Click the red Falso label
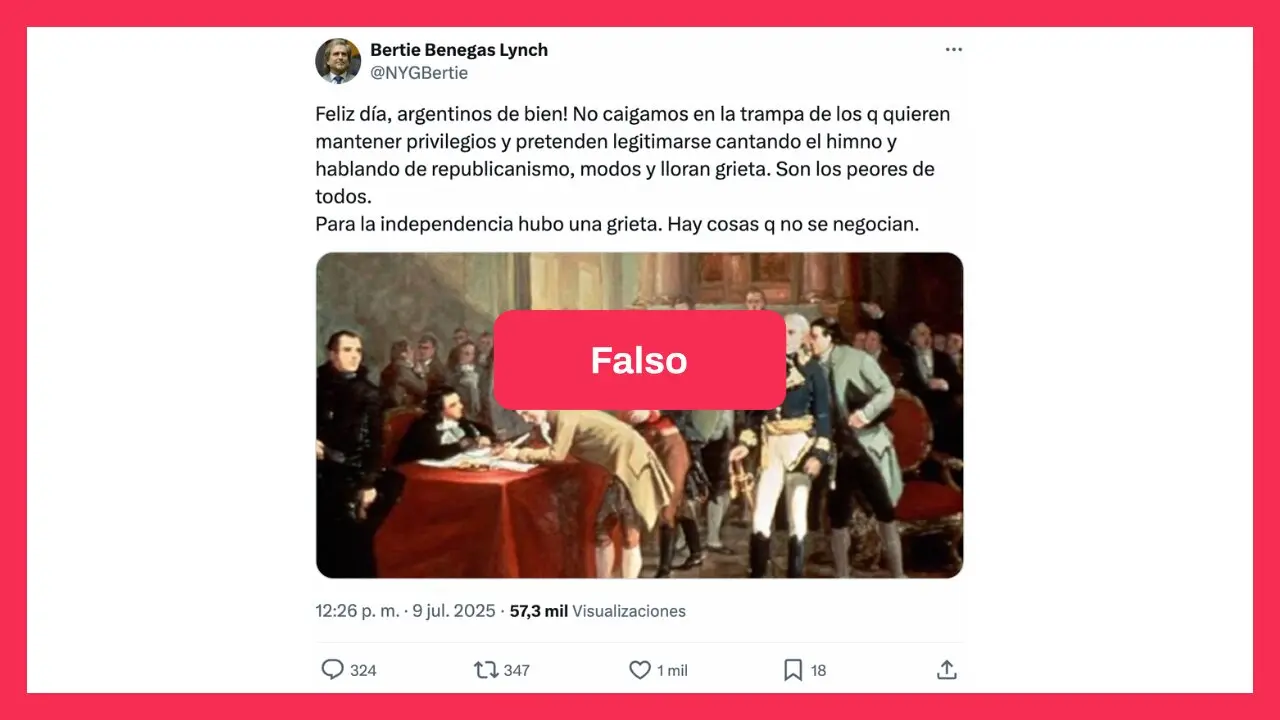This screenshot has width=1280, height=720. (639, 360)
